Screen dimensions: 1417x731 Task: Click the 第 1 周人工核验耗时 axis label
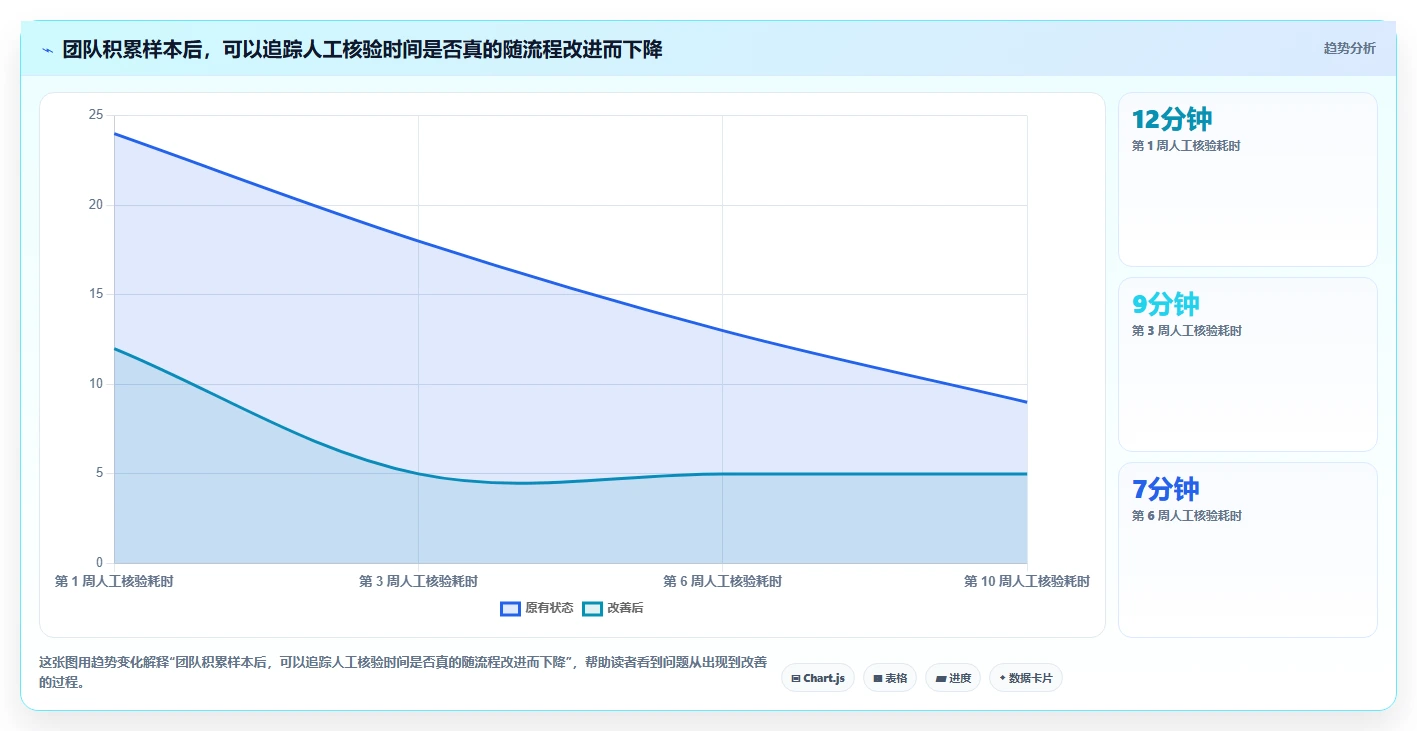(x=114, y=581)
